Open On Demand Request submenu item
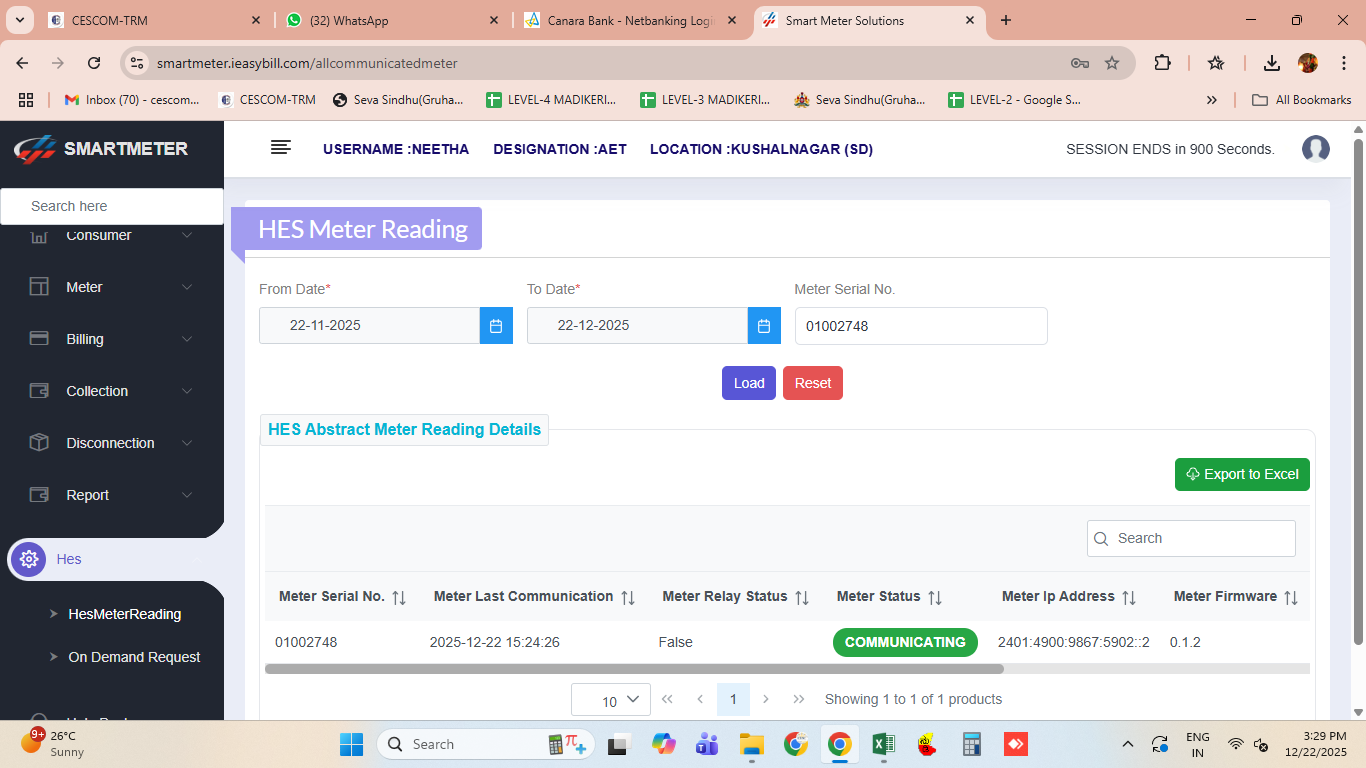 [134, 657]
